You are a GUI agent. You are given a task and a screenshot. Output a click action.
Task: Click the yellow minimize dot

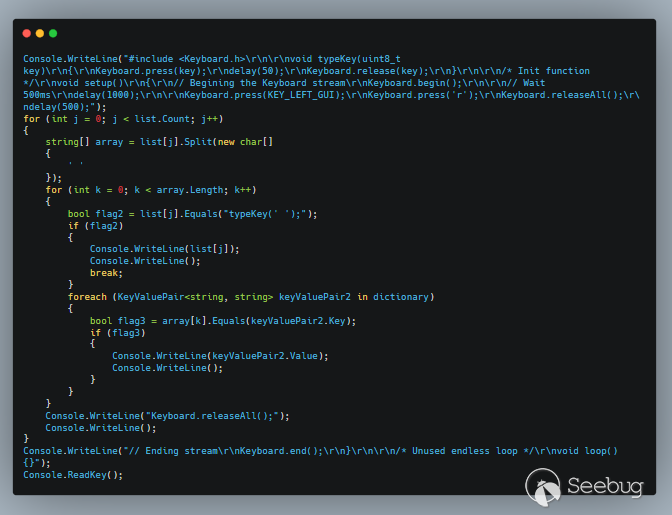40,33
